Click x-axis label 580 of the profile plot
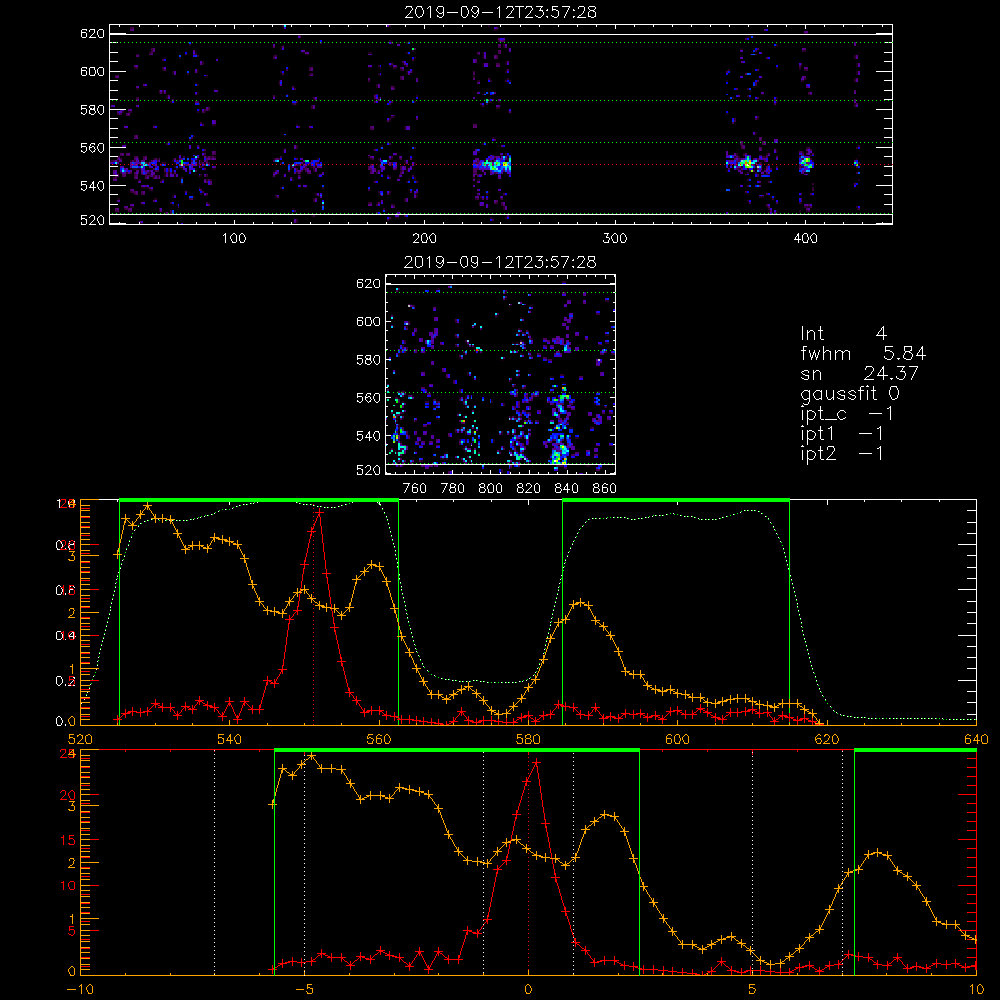 coord(528,740)
